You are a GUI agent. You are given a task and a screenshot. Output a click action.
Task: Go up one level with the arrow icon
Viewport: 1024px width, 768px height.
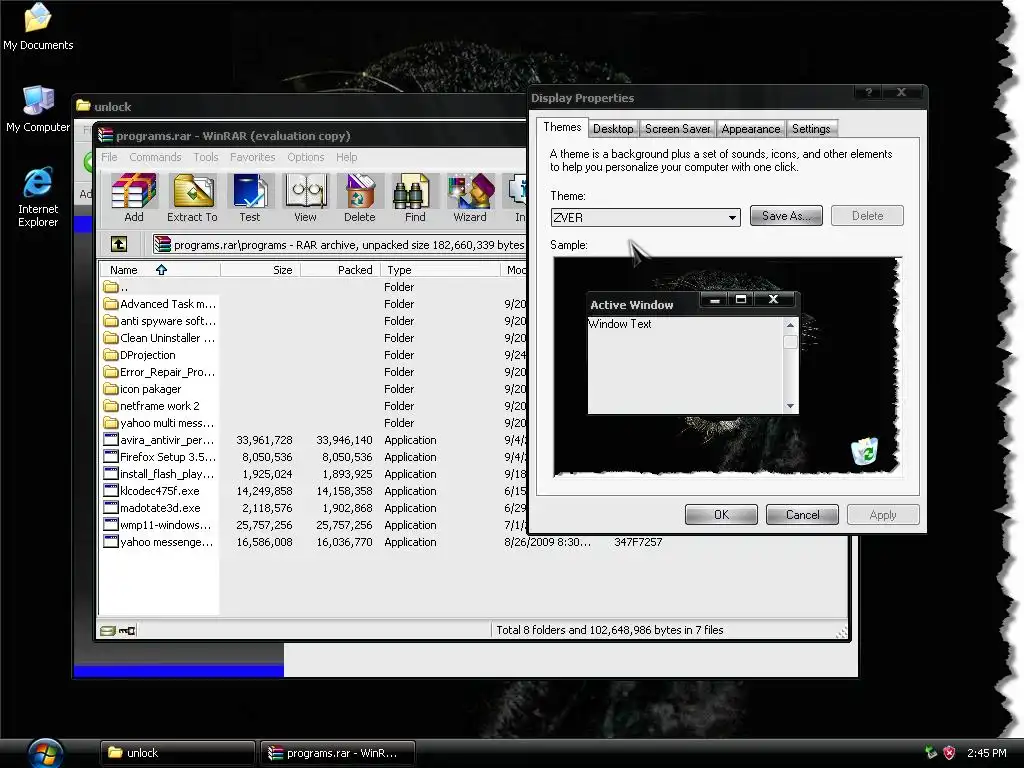(x=119, y=244)
